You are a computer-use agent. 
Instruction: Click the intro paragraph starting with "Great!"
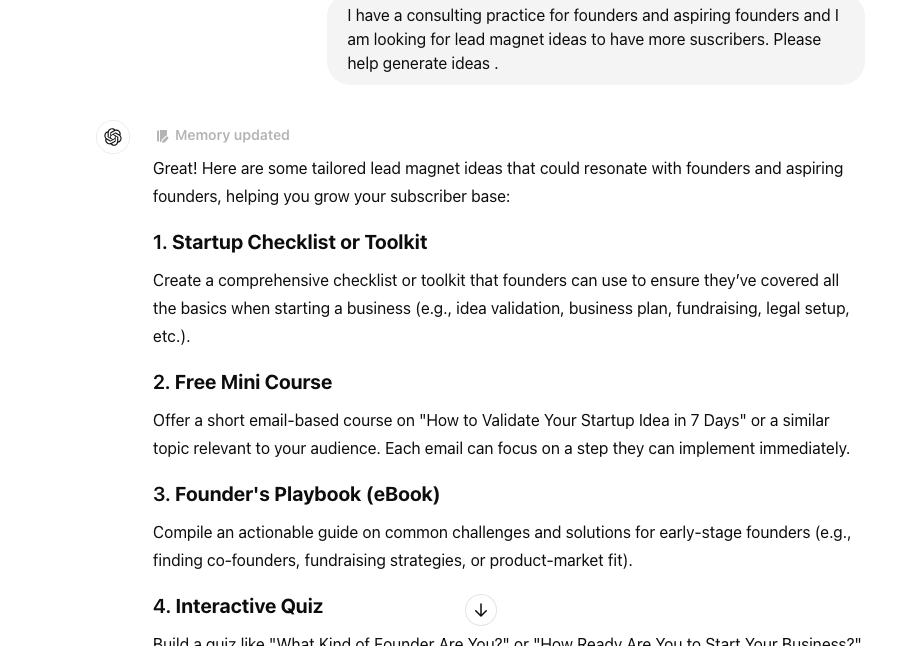click(x=498, y=182)
